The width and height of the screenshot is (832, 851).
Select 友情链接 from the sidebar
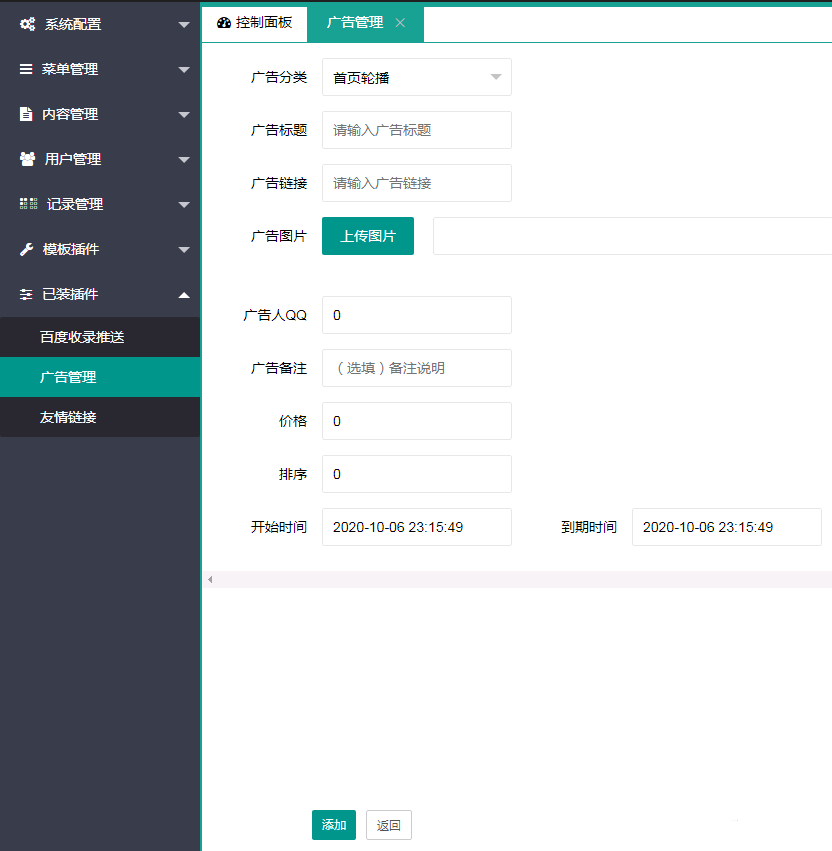(68, 417)
